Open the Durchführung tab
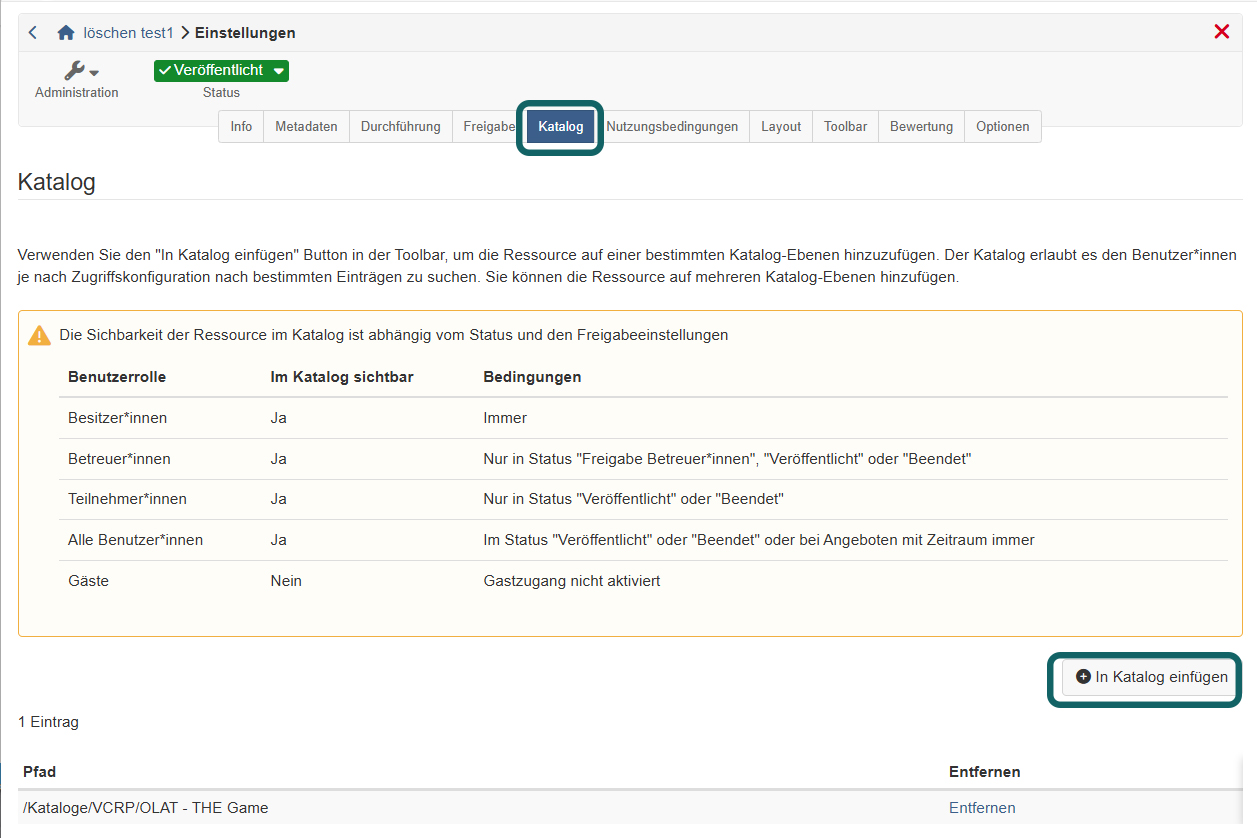This screenshot has width=1257, height=838. pos(400,127)
